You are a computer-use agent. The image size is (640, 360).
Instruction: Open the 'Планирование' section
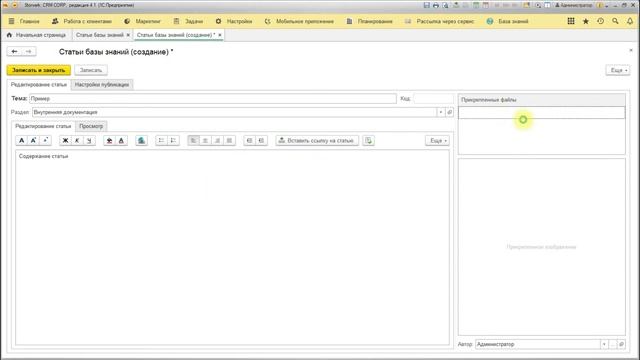click(x=369, y=21)
